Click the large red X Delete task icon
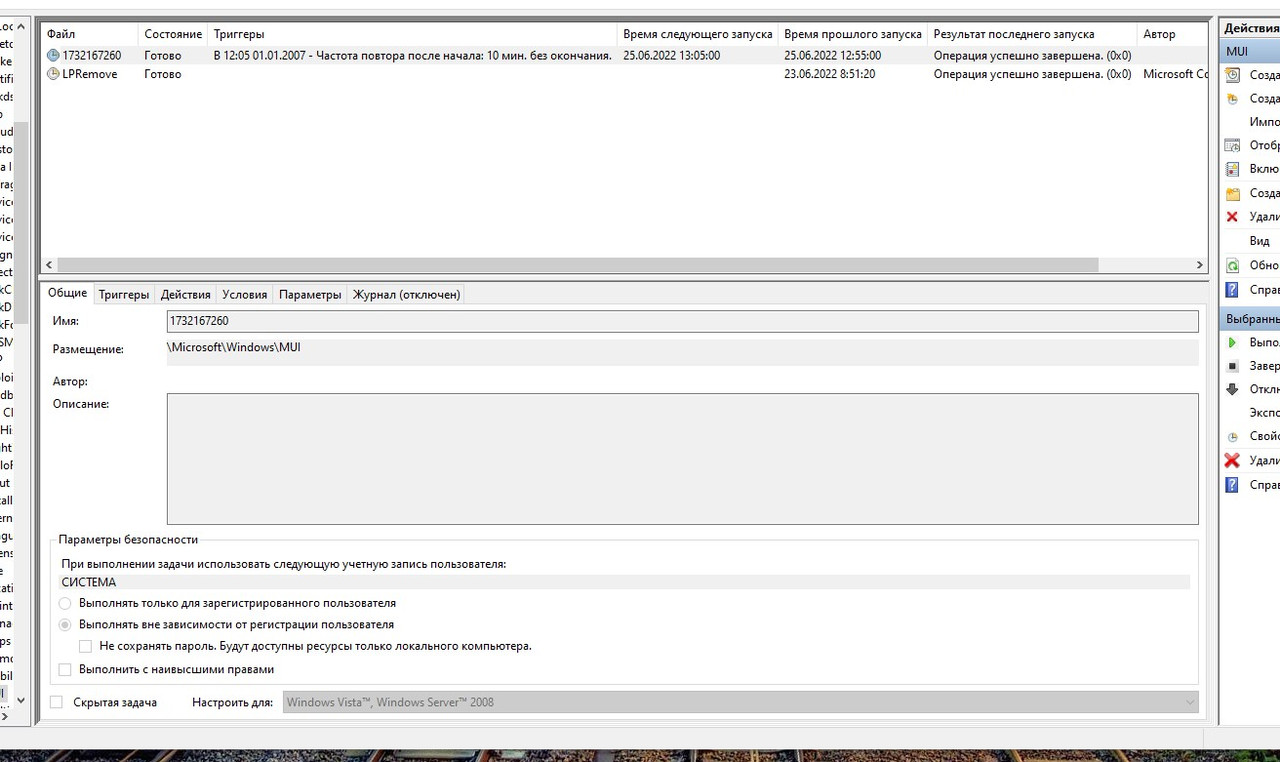The height and width of the screenshot is (762, 1280). [x=1232, y=461]
